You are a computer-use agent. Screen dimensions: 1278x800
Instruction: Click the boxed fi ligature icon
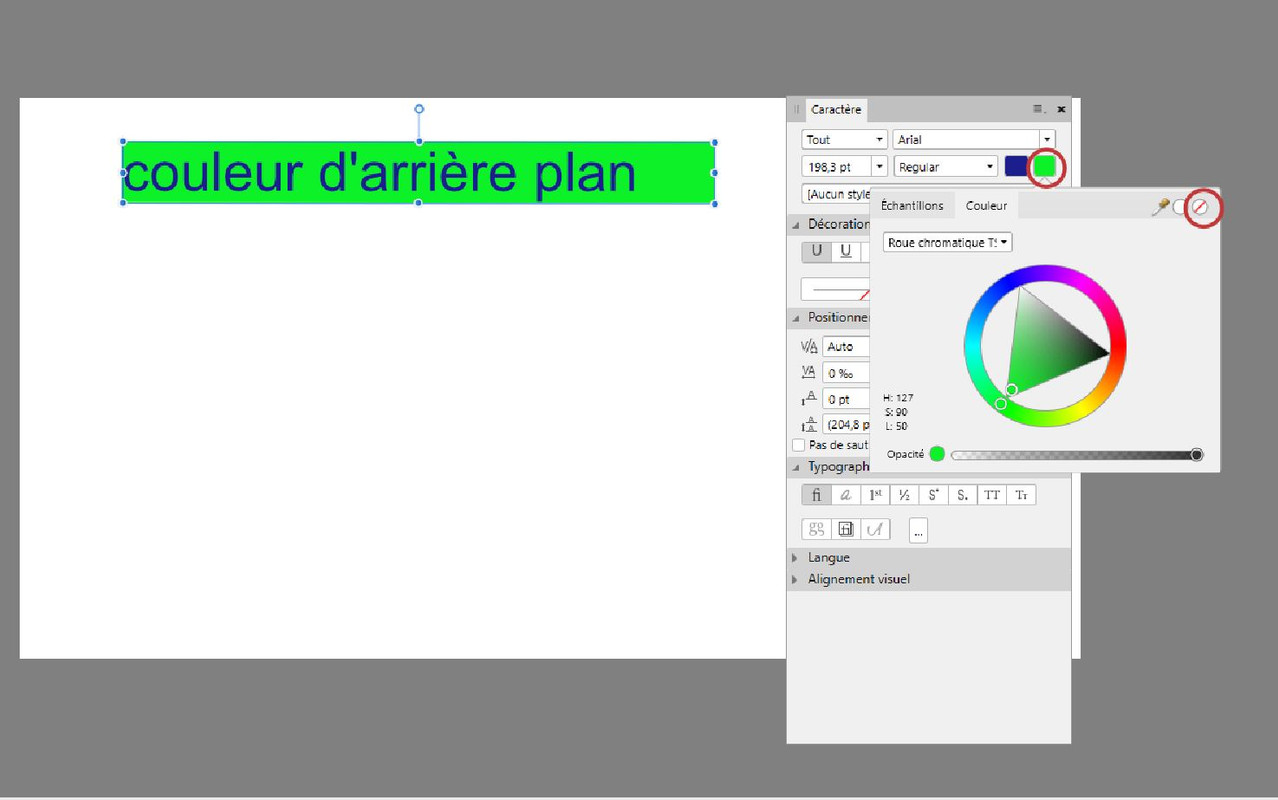pyautogui.click(x=846, y=529)
